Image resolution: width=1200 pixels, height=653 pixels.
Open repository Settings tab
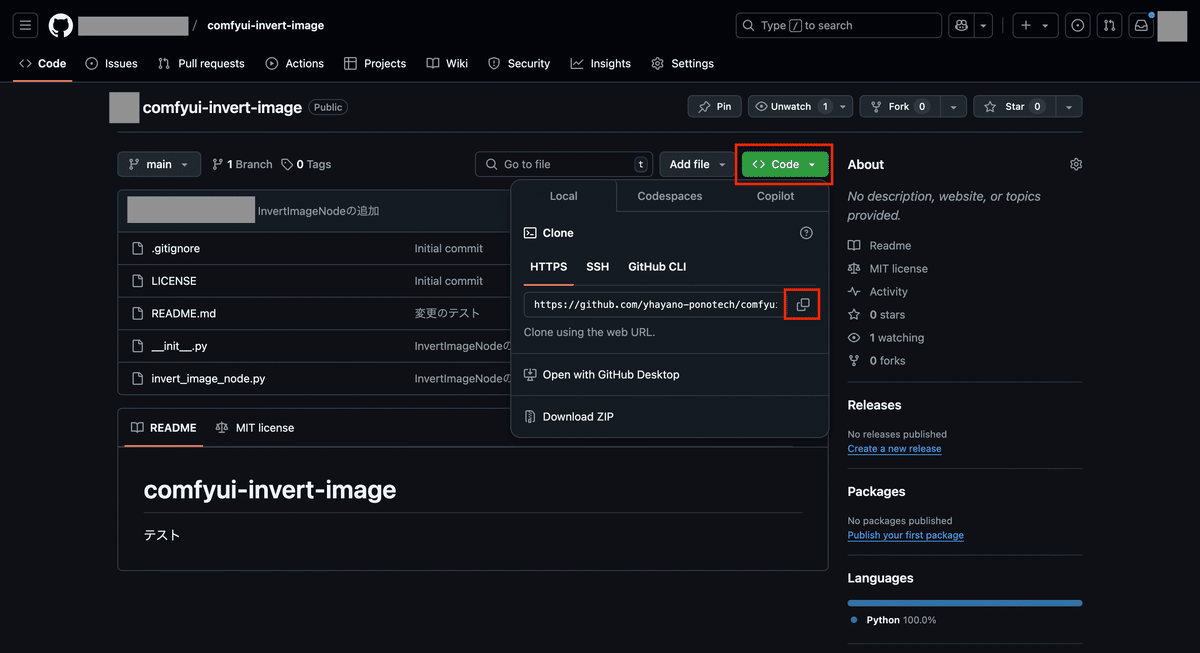pyautogui.click(x=683, y=63)
